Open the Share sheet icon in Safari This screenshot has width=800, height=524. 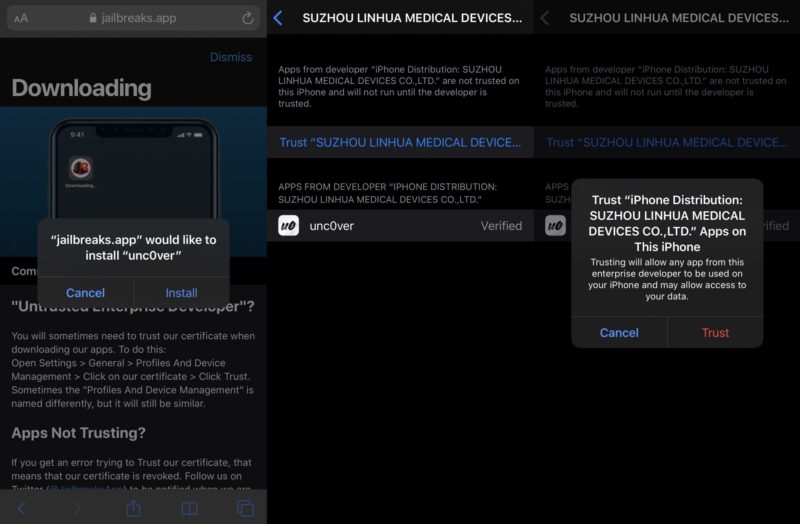click(x=133, y=509)
